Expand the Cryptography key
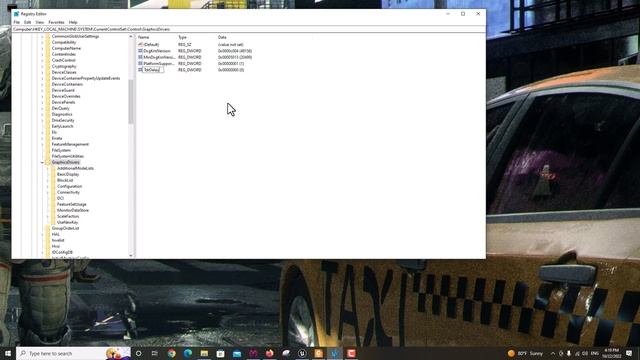 click(42, 66)
